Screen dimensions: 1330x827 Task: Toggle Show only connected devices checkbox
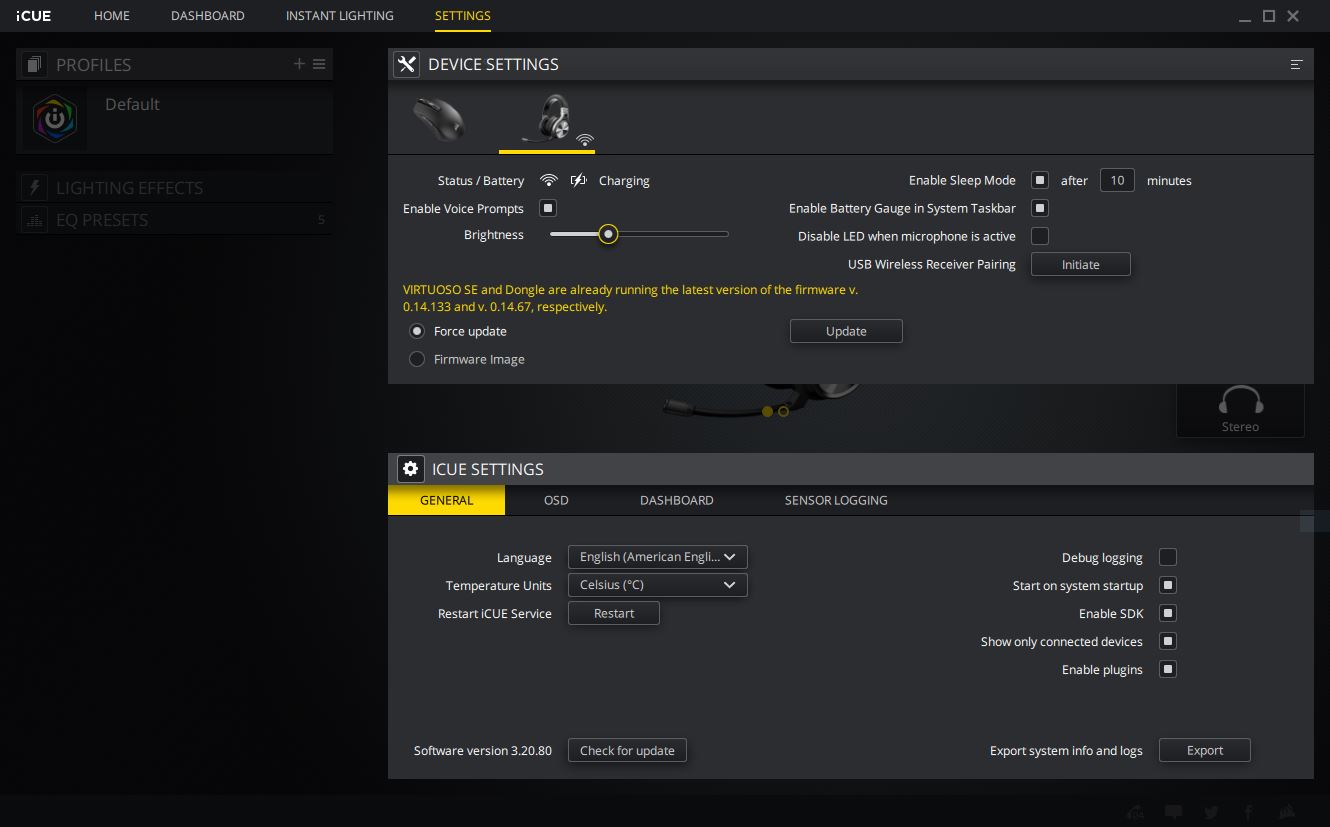click(1168, 641)
